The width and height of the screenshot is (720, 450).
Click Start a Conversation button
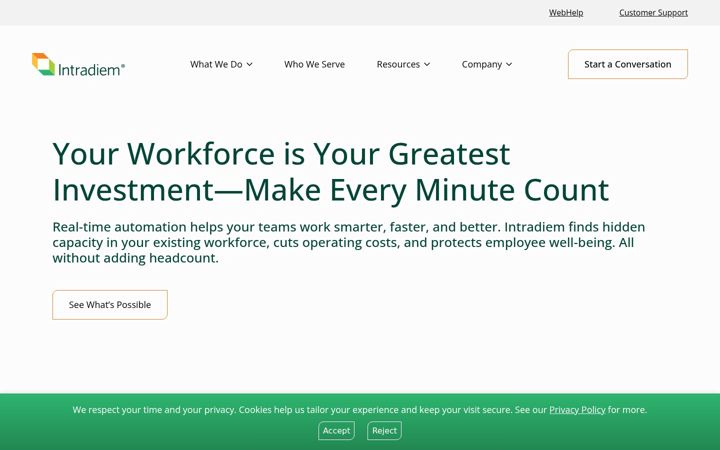pyautogui.click(x=628, y=64)
